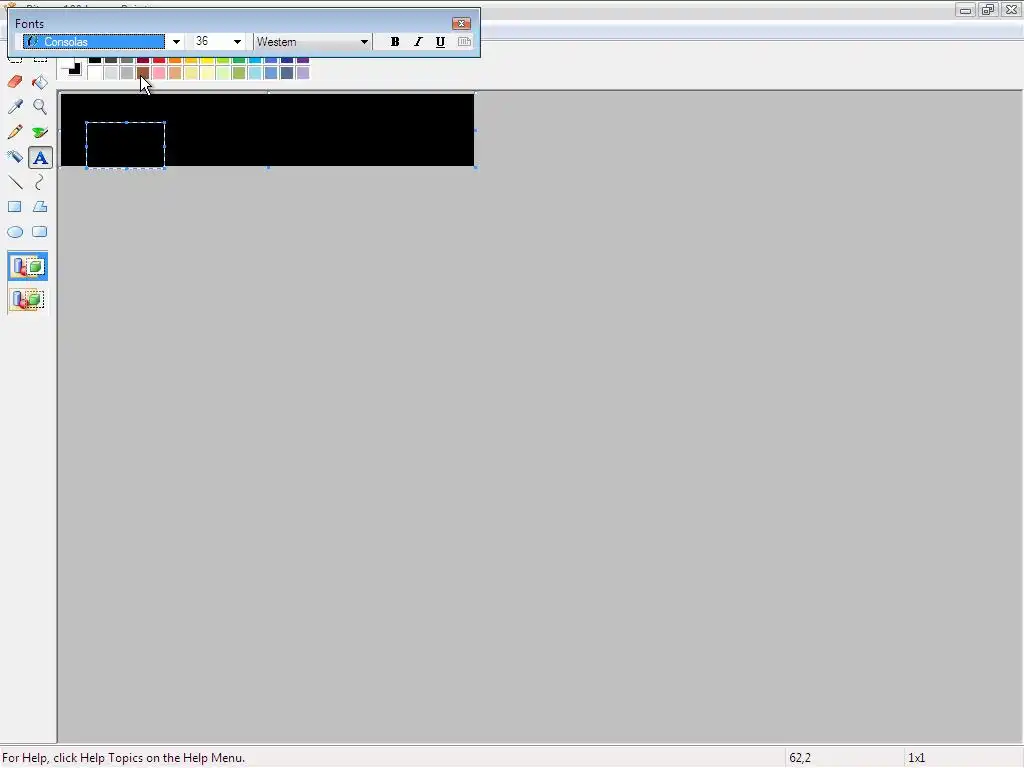Pick the medium gray swatch in the palette's lower row
The width and height of the screenshot is (1024, 768).
coord(127,73)
